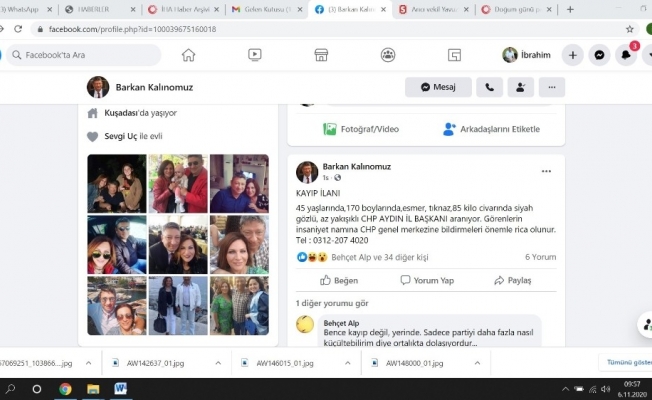Open the three-dot profile options menu

click(x=551, y=87)
